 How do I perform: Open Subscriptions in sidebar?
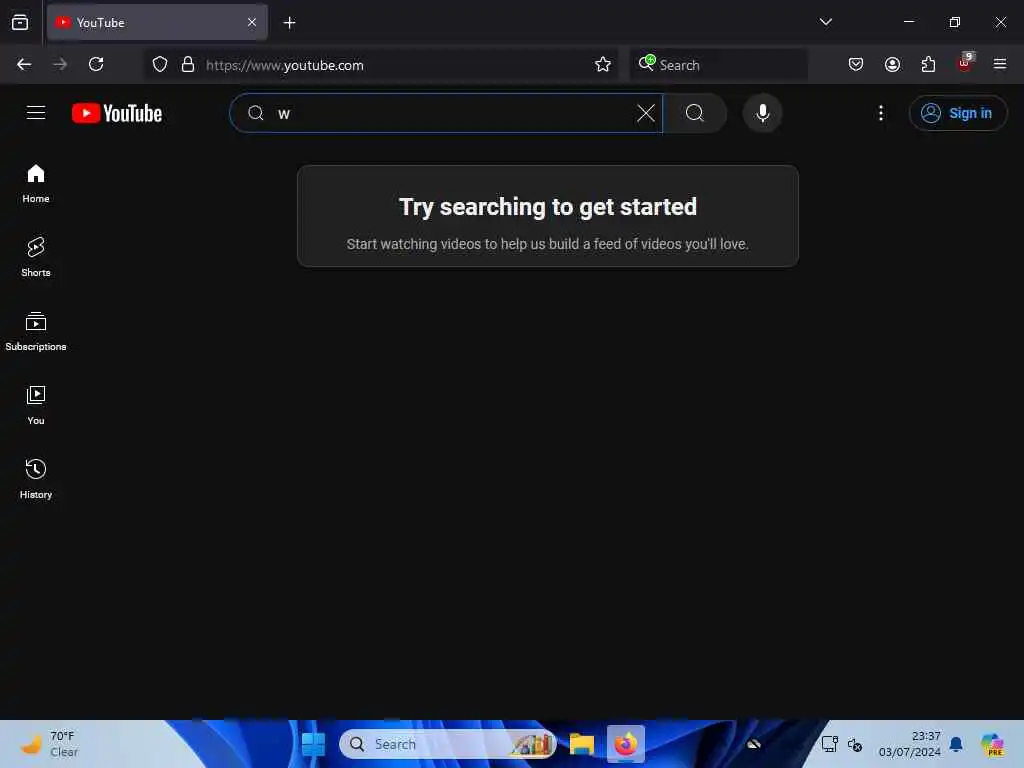coord(36,331)
